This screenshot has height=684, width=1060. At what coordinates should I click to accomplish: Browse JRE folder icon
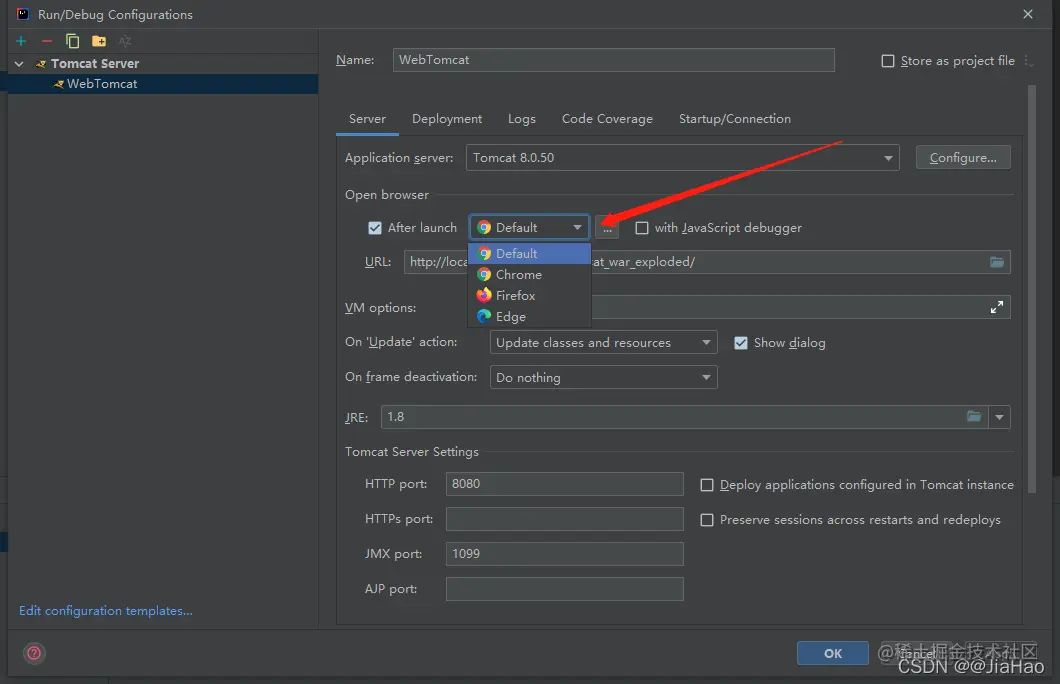[973, 416]
